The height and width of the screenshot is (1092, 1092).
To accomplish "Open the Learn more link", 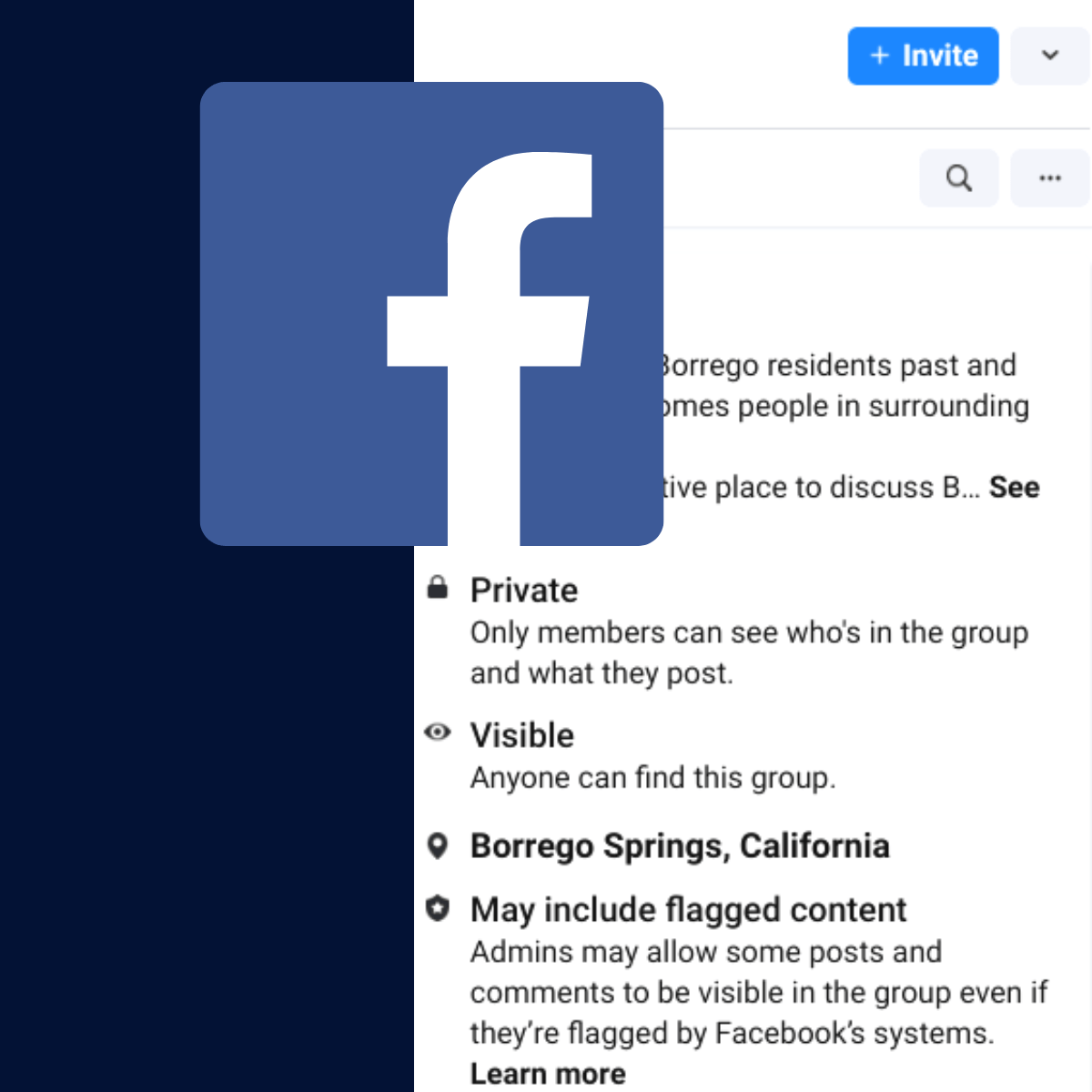I will 548,1074.
